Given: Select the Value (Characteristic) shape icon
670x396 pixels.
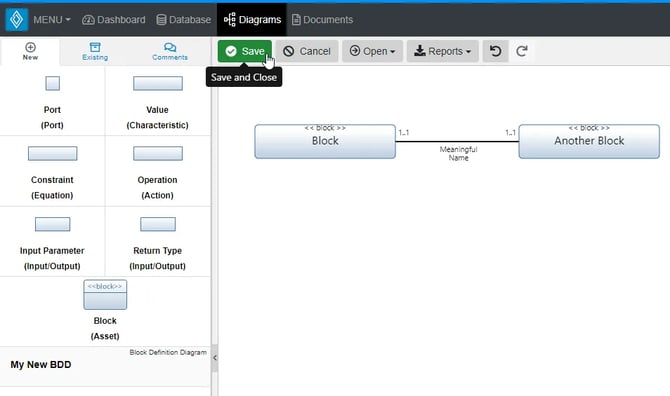Looking at the screenshot, I should pyautogui.click(x=158, y=83).
